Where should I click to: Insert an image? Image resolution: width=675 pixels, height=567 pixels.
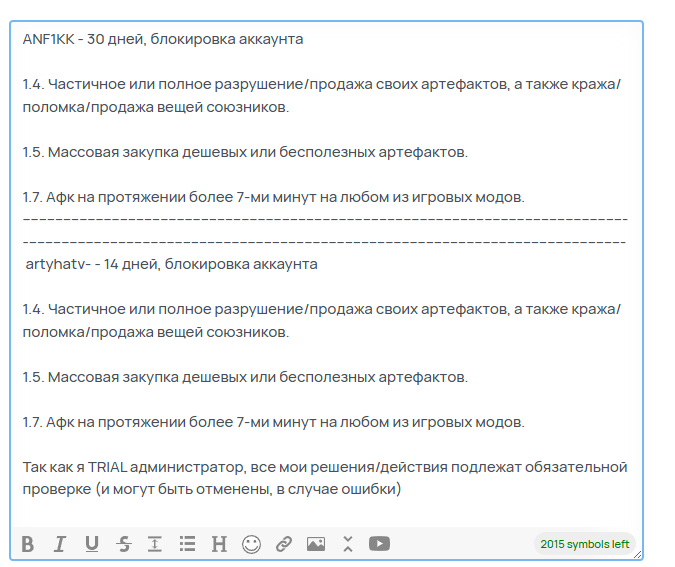tap(316, 544)
